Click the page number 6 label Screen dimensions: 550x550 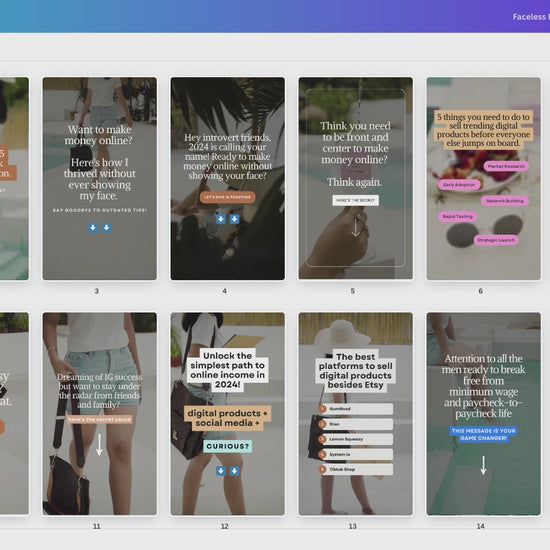click(x=481, y=291)
